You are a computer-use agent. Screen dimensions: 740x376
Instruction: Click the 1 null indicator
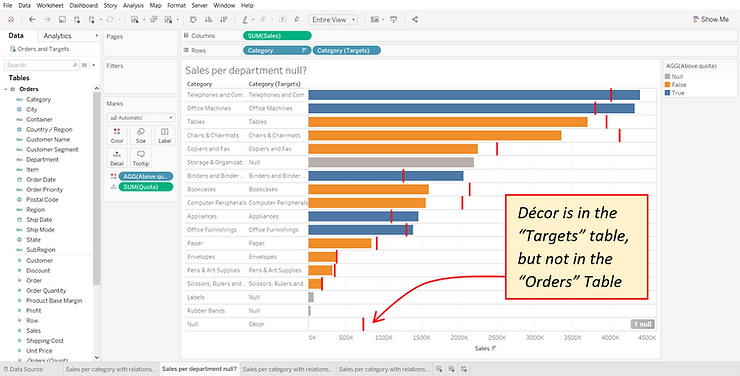[642, 324]
